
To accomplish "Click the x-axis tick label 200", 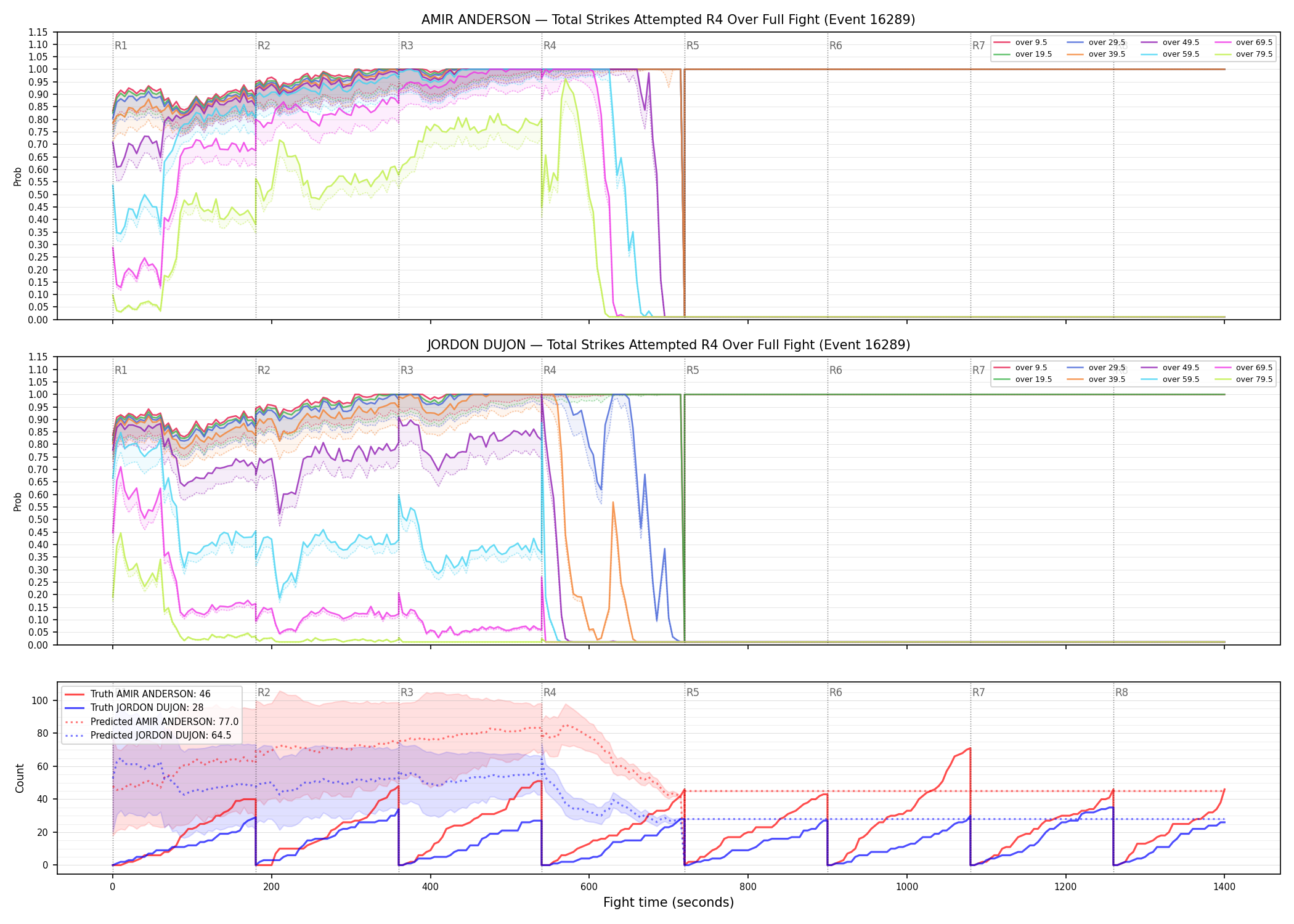I will (x=271, y=887).
